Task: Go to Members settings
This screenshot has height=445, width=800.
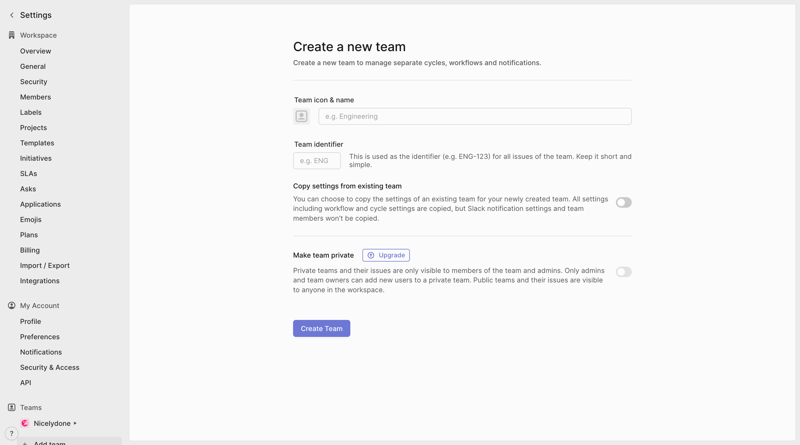Action: (x=35, y=97)
